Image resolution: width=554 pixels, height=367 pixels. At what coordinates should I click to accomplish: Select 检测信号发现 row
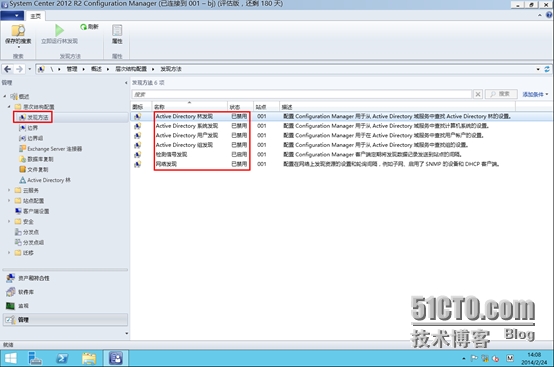pyautogui.click(x=342, y=154)
